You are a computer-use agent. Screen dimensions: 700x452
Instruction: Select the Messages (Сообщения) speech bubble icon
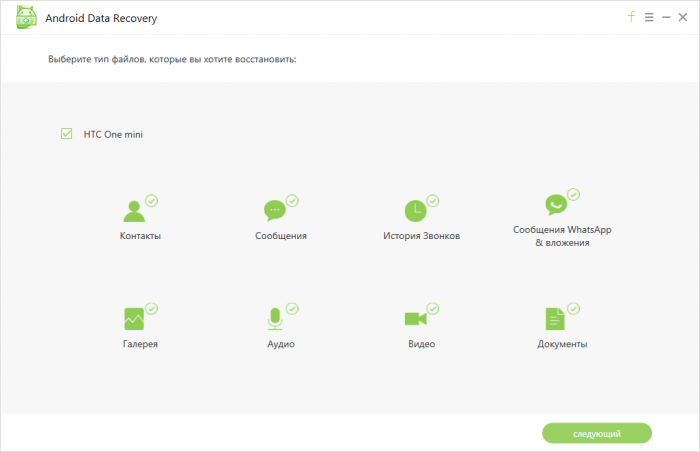coord(274,211)
